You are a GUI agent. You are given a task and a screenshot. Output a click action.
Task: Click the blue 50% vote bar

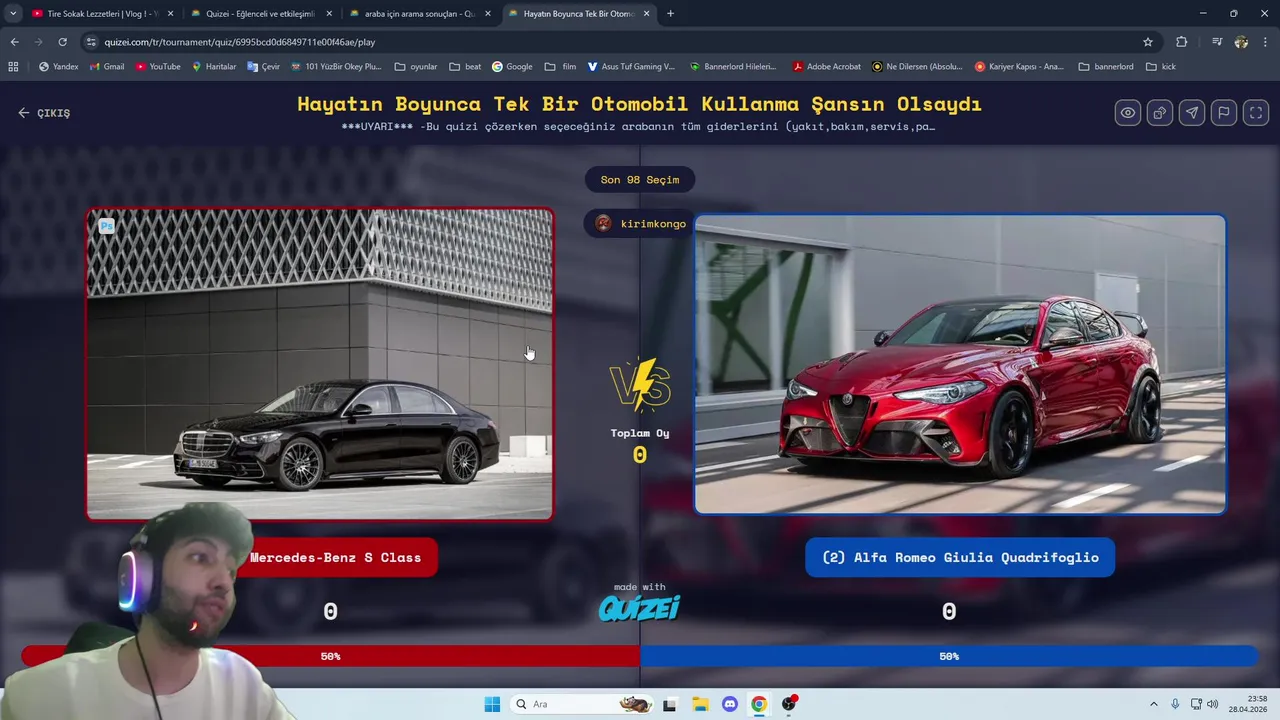949,656
